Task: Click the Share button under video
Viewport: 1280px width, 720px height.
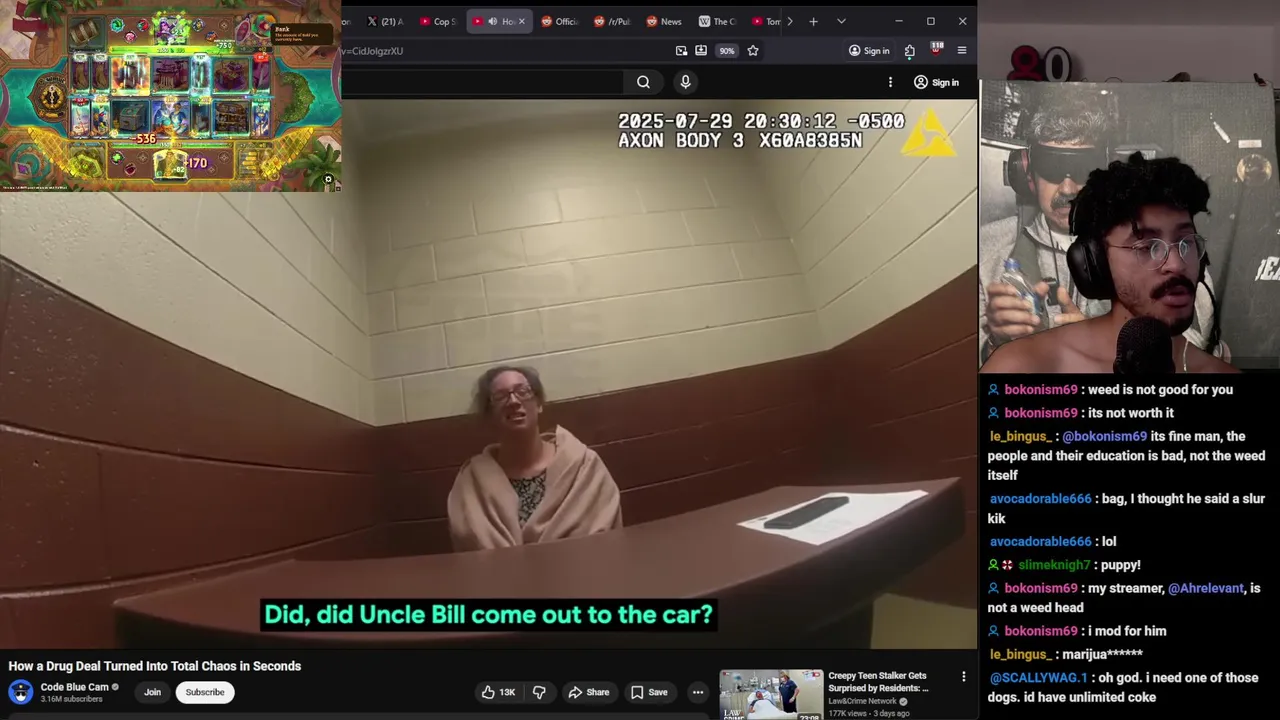Action: pyautogui.click(x=588, y=692)
